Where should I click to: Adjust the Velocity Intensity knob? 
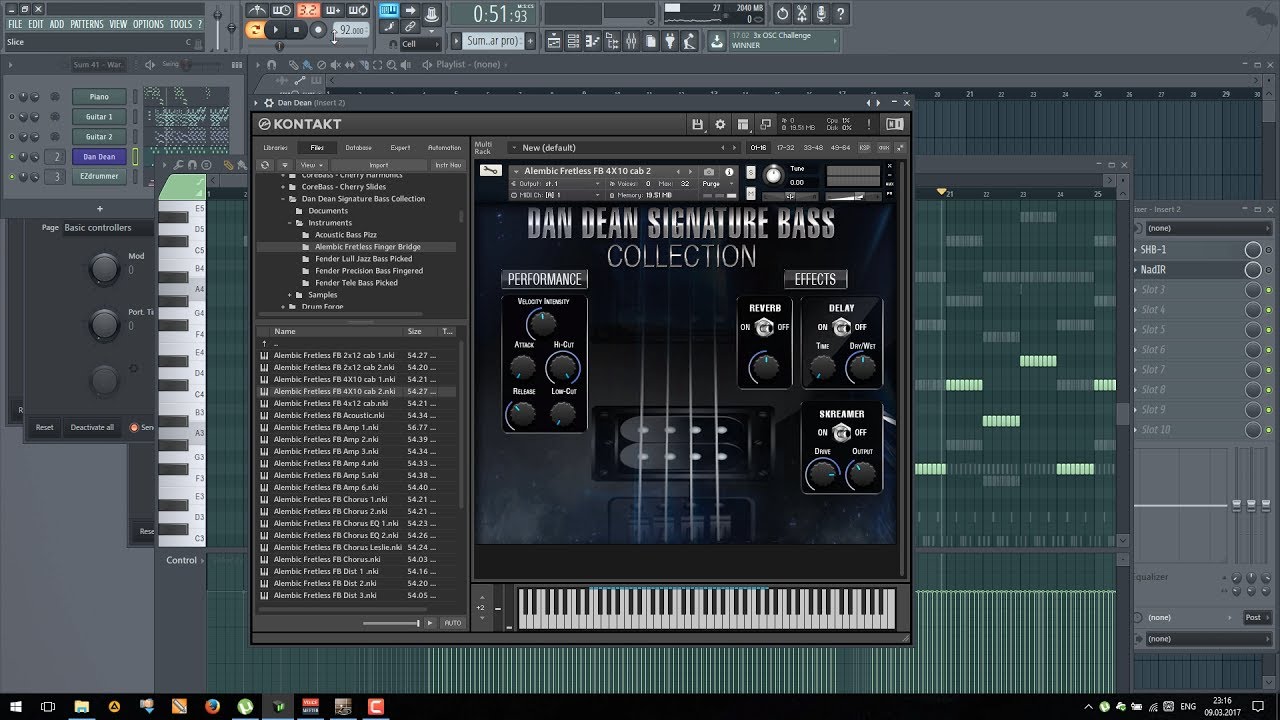(x=542, y=322)
